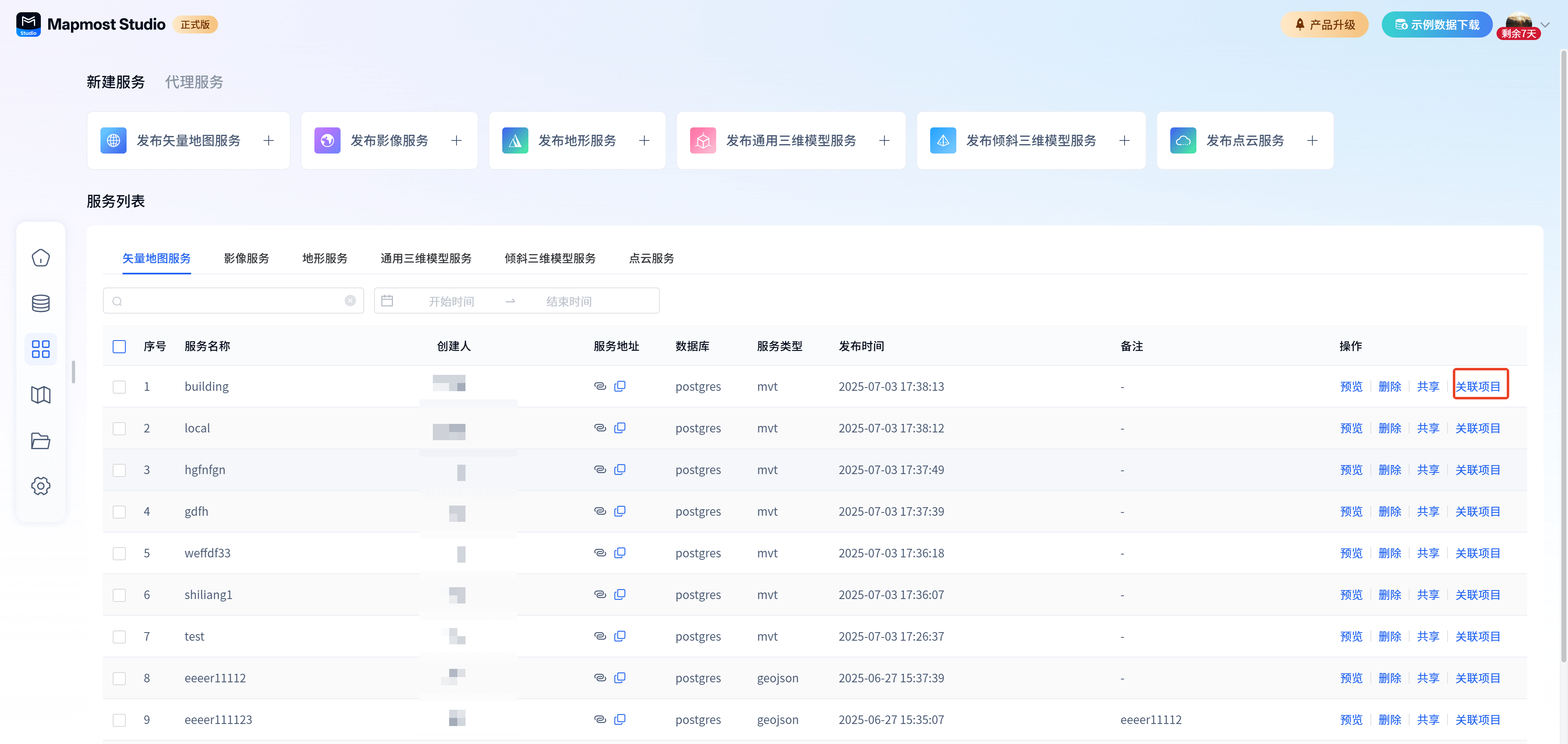
Task: Open settings gear in left sidebar
Action: click(x=40, y=486)
